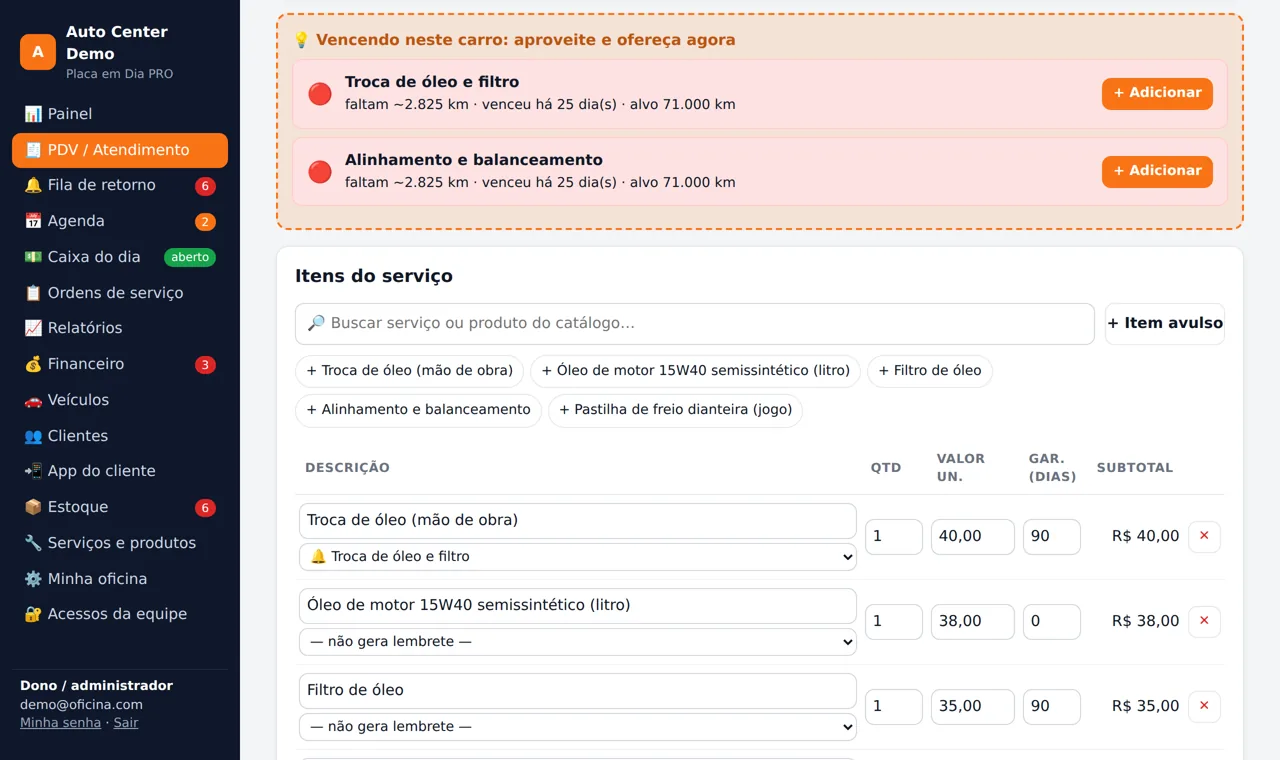Focus the Buscar serviço ou produto search field
The height and width of the screenshot is (760, 1280).
click(695, 324)
